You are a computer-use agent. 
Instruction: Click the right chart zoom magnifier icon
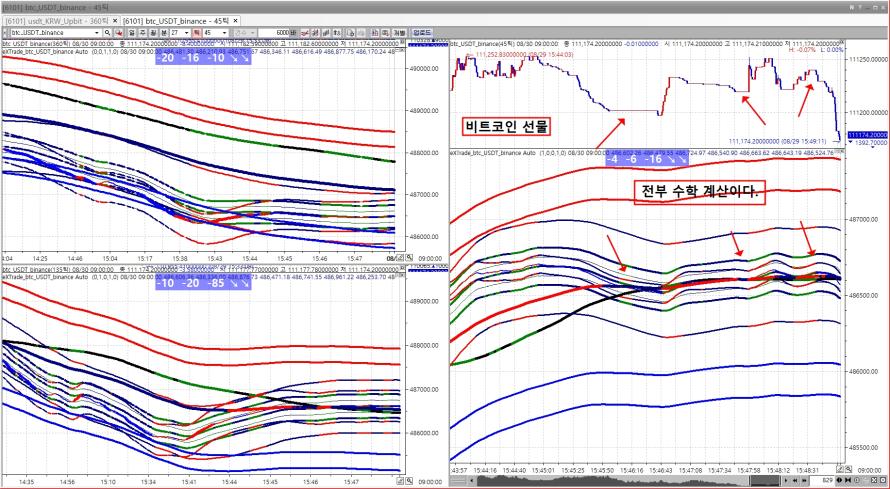coord(849,471)
